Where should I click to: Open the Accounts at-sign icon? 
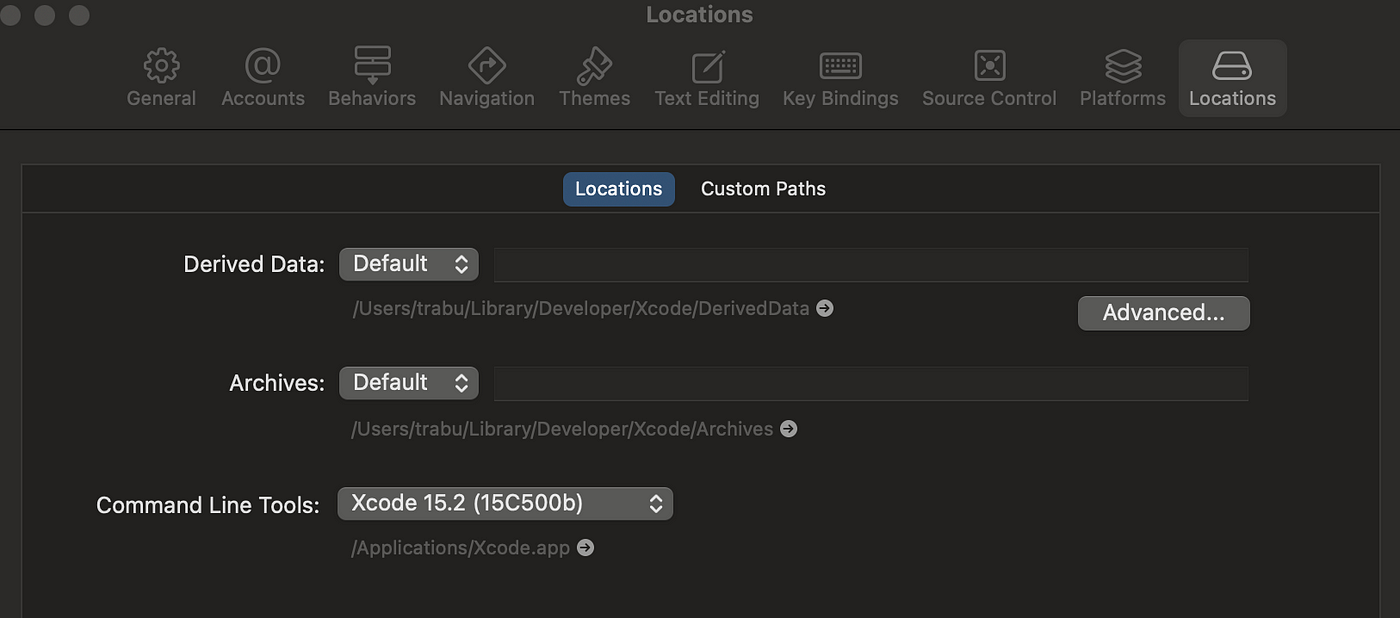coord(262,66)
